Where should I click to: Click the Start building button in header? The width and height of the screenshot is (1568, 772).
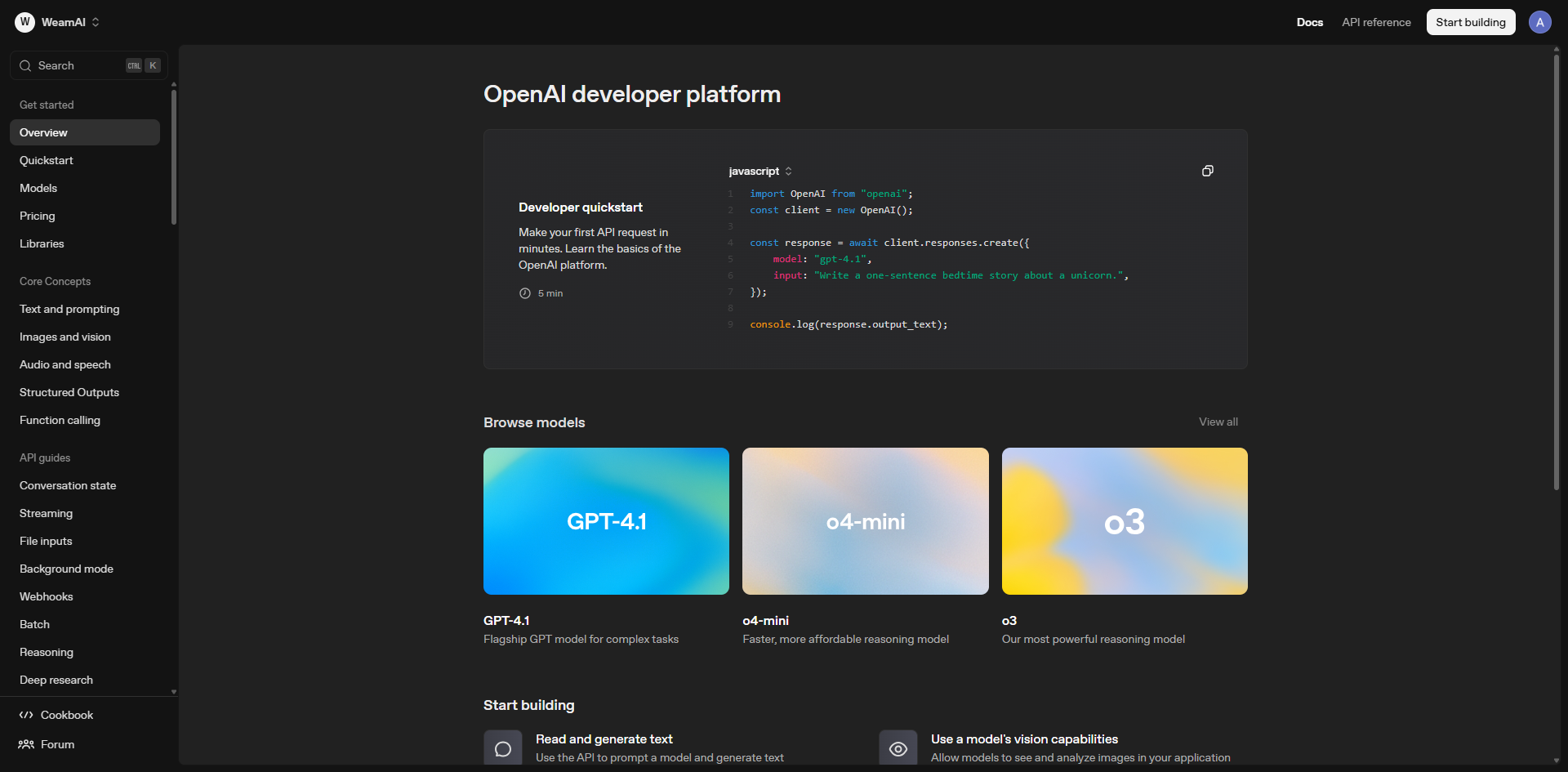pyautogui.click(x=1471, y=22)
